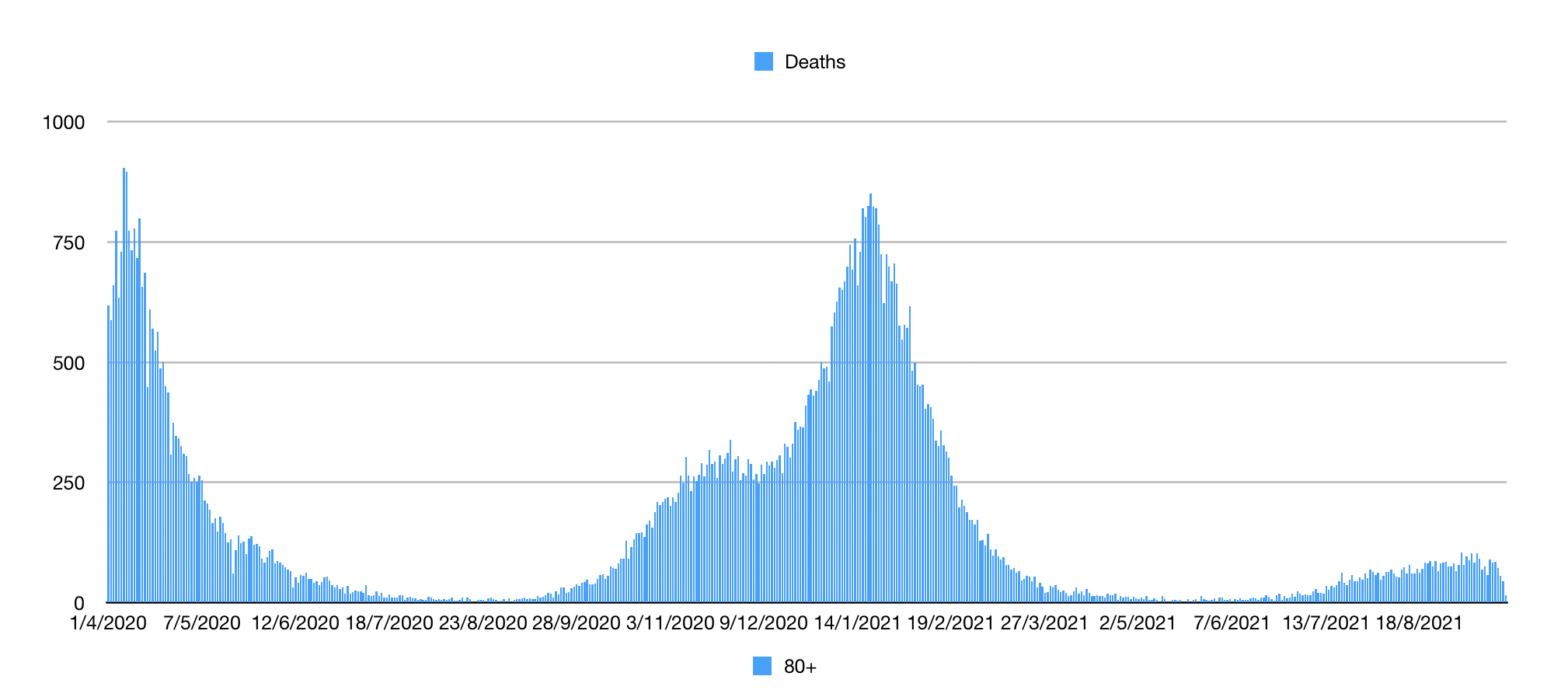Select the 80+ label below chart

tap(800, 667)
